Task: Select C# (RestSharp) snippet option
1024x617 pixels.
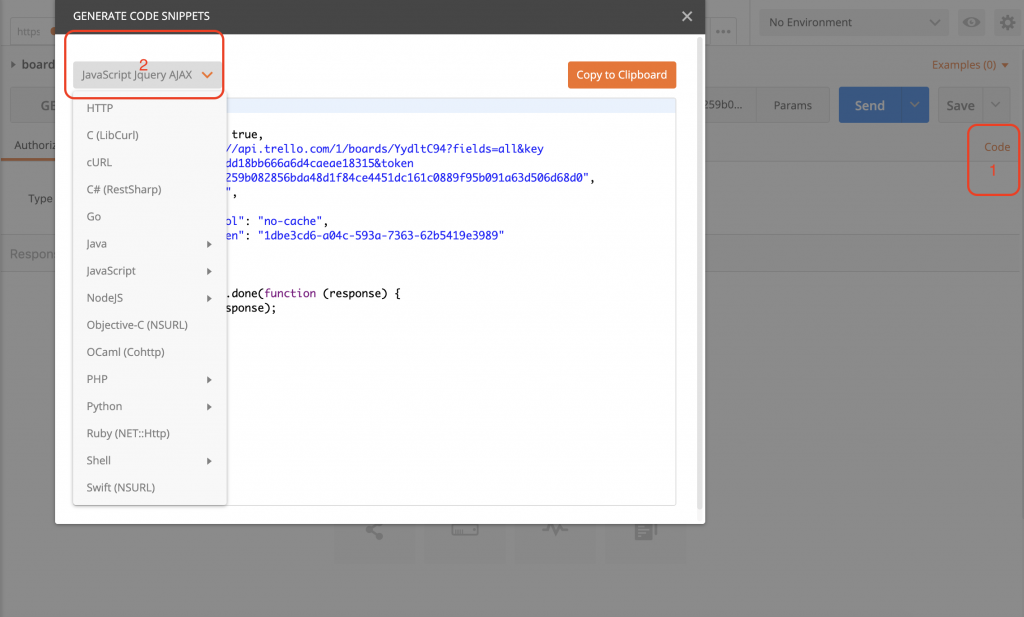Action: (124, 189)
